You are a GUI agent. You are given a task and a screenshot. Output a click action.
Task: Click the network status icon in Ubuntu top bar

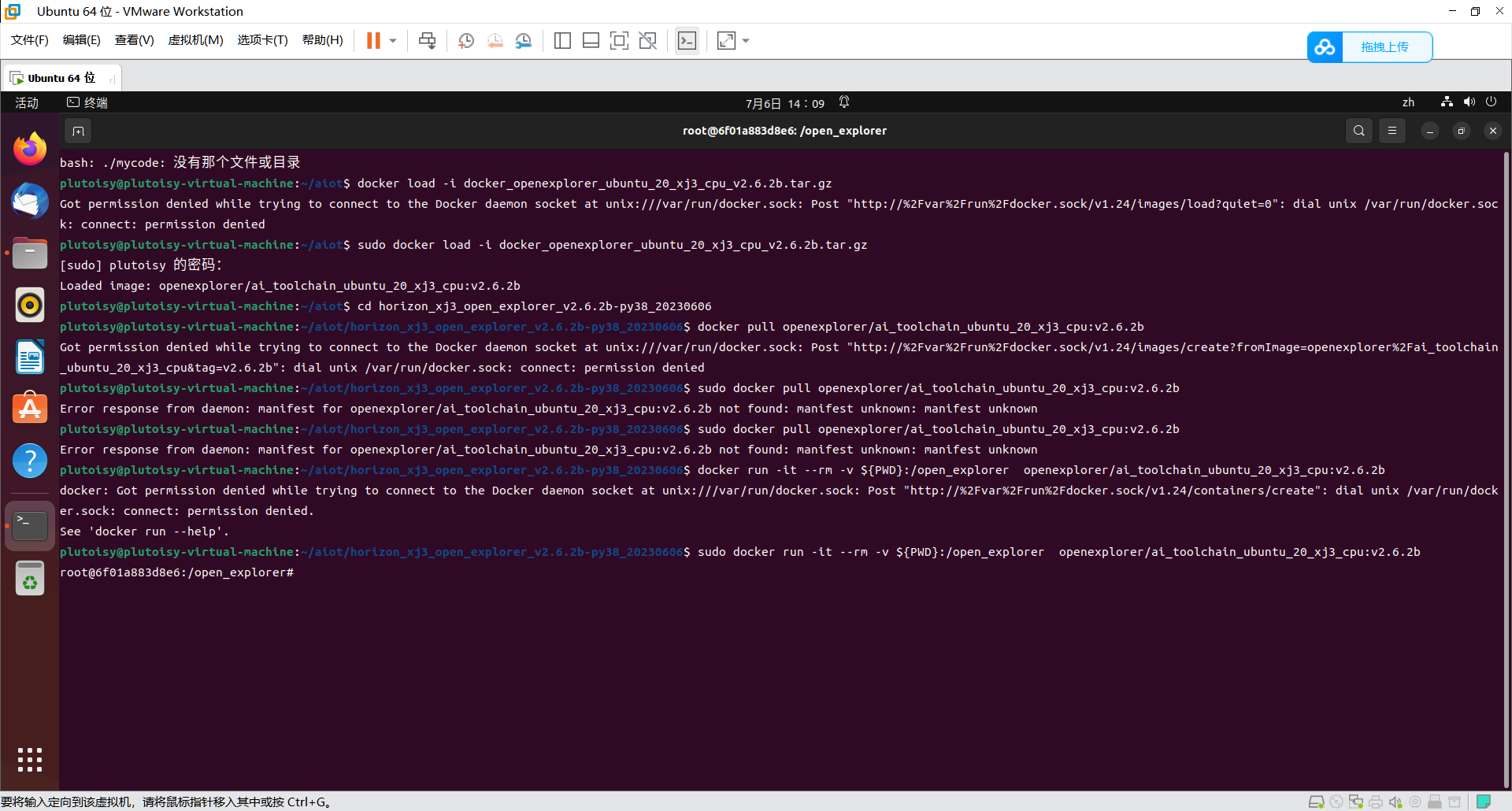[1447, 102]
